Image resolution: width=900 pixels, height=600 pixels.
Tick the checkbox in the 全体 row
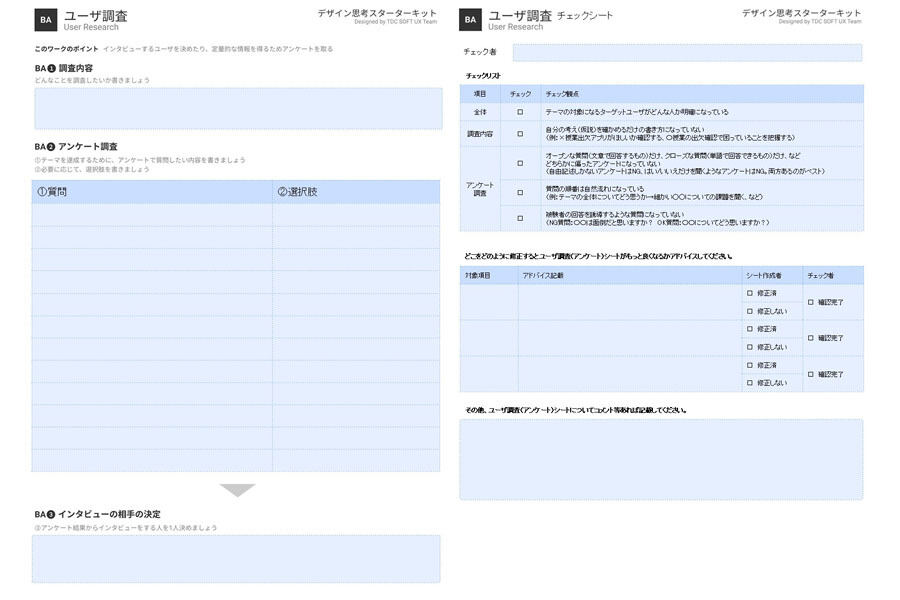(x=520, y=112)
